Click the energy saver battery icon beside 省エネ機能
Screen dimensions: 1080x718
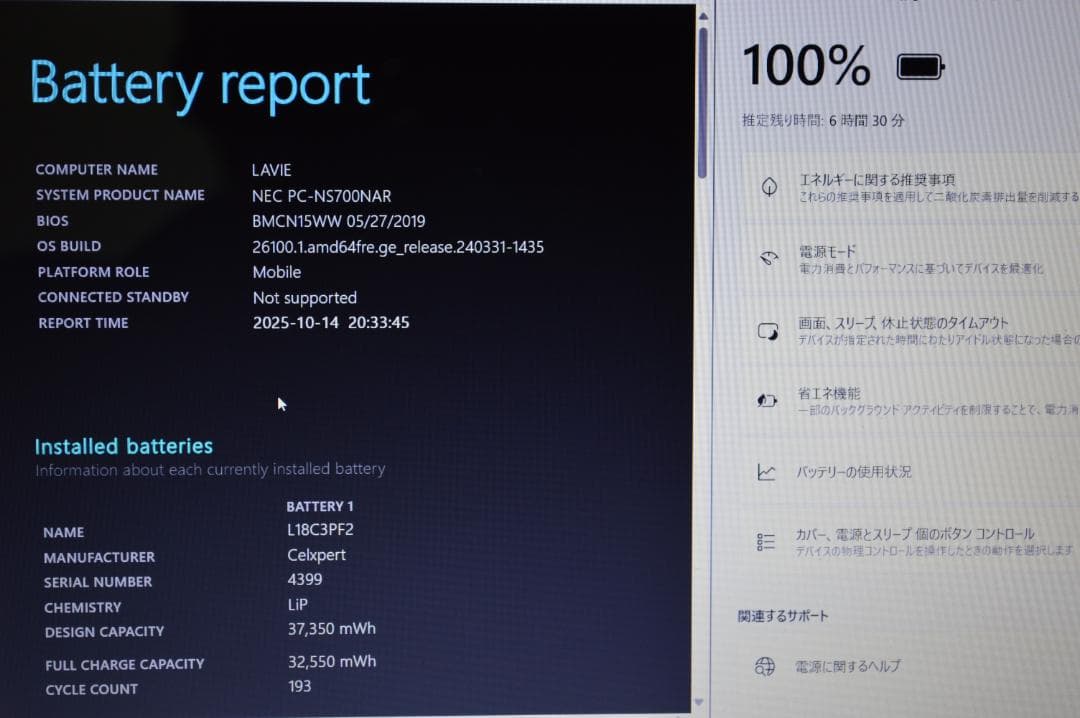(767, 401)
